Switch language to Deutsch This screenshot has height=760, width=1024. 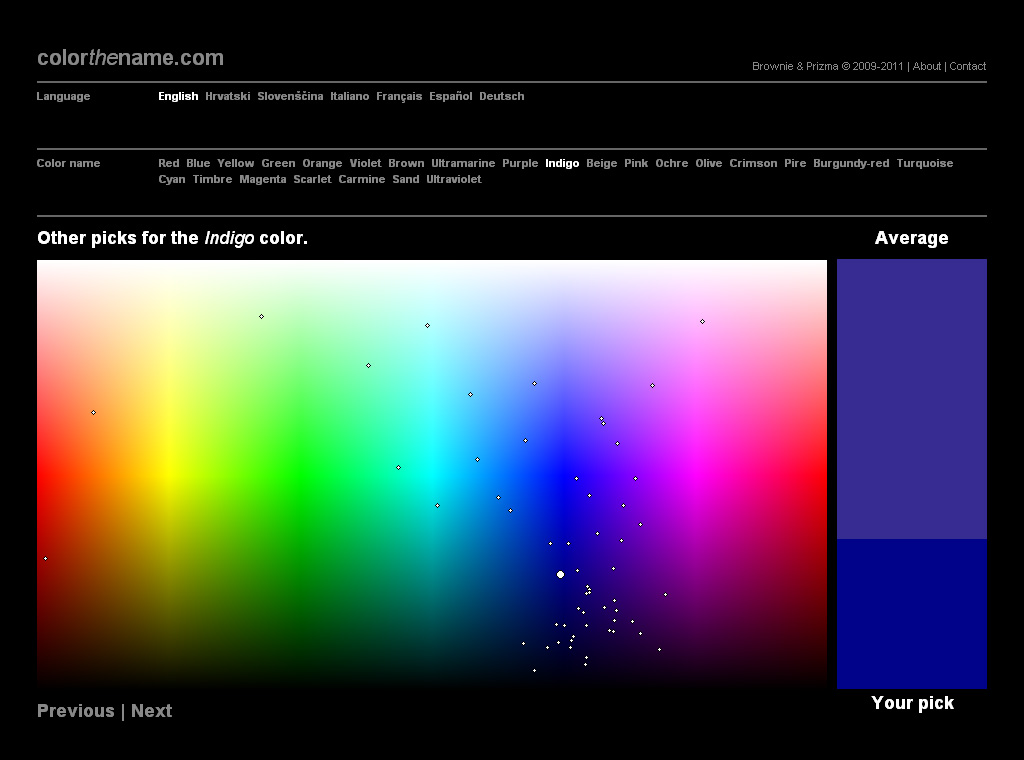pyautogui.click(x=501, y=97)
